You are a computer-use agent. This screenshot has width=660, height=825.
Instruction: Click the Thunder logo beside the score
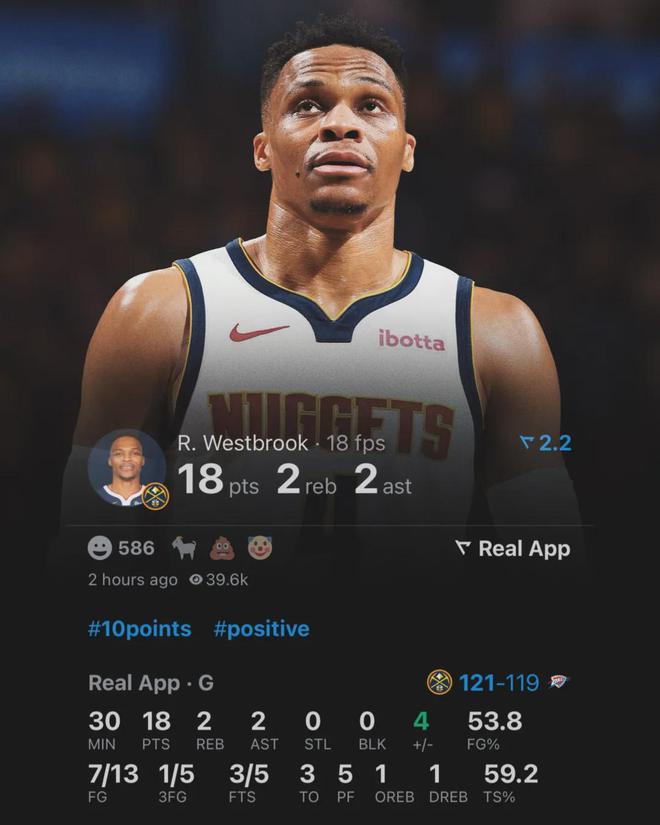tap(559, 682)
